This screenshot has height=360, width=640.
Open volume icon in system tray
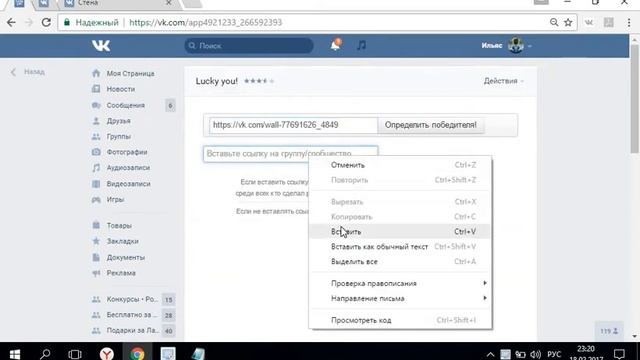pyautogui.click(x=535, y=354)
